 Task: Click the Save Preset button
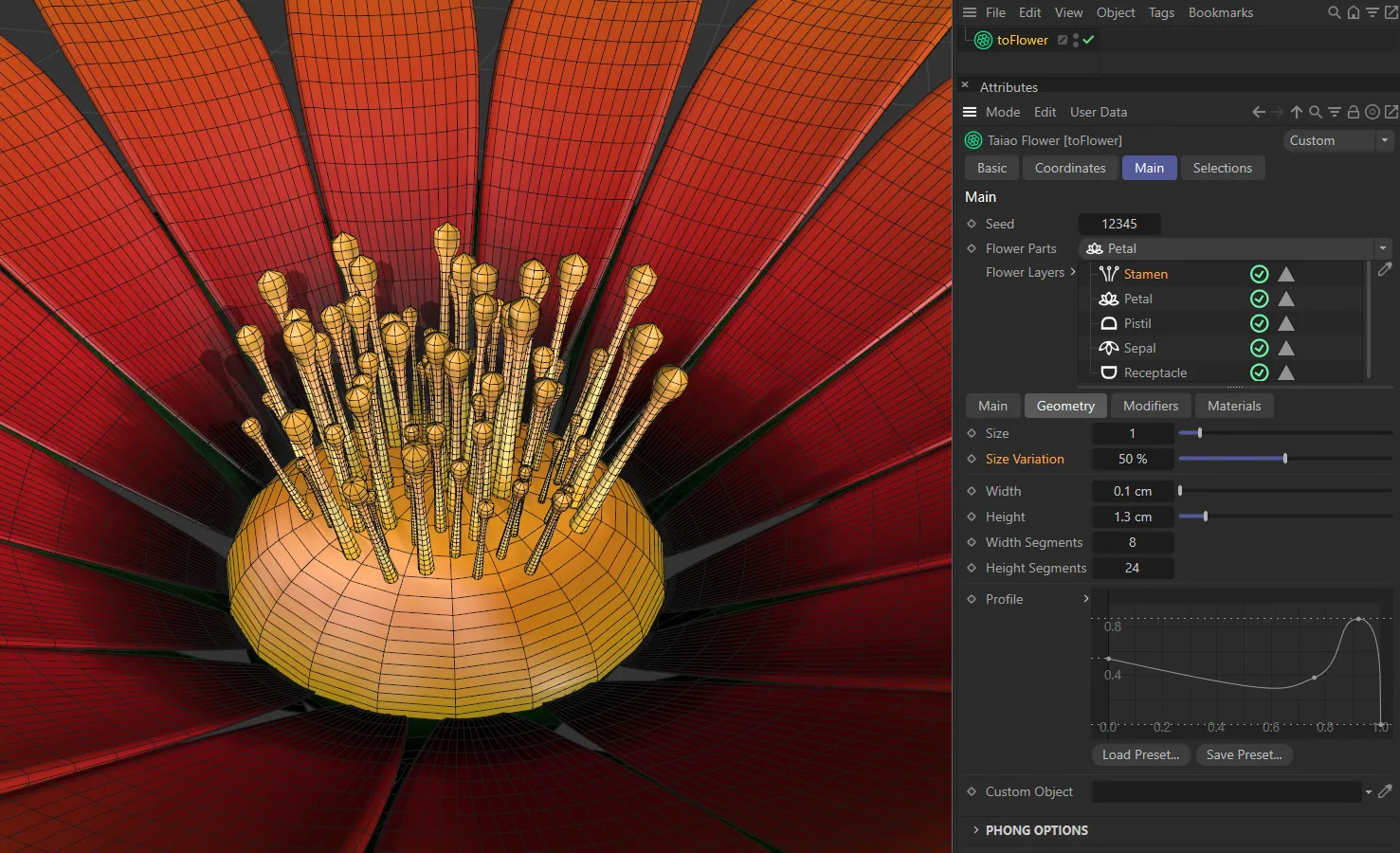coord(1245,754)
